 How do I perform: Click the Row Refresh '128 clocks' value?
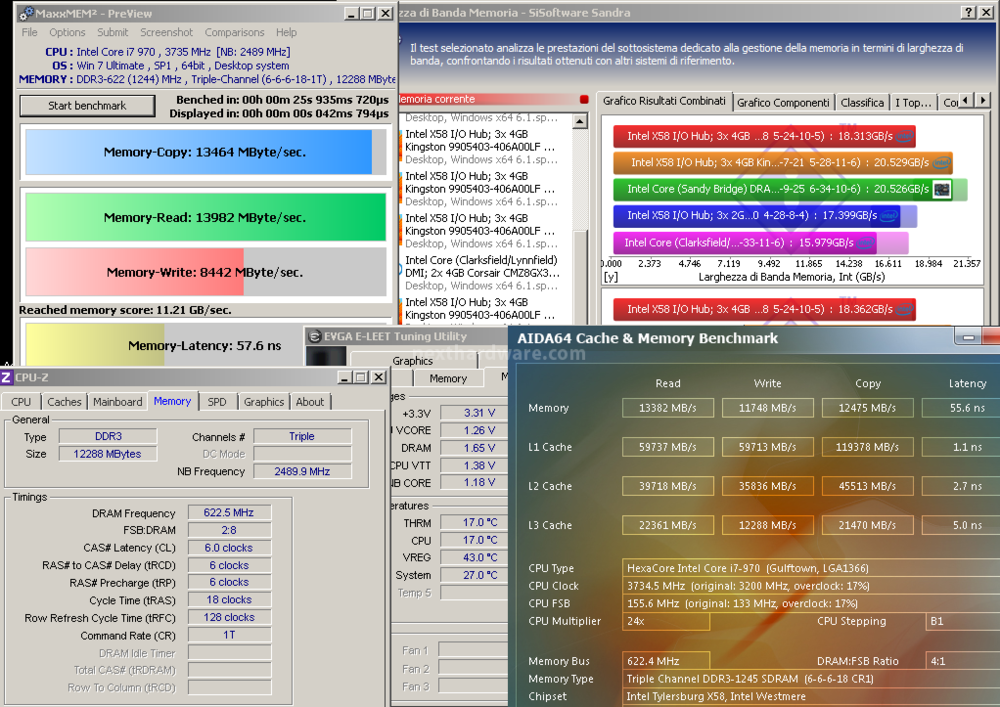point(229,618)
